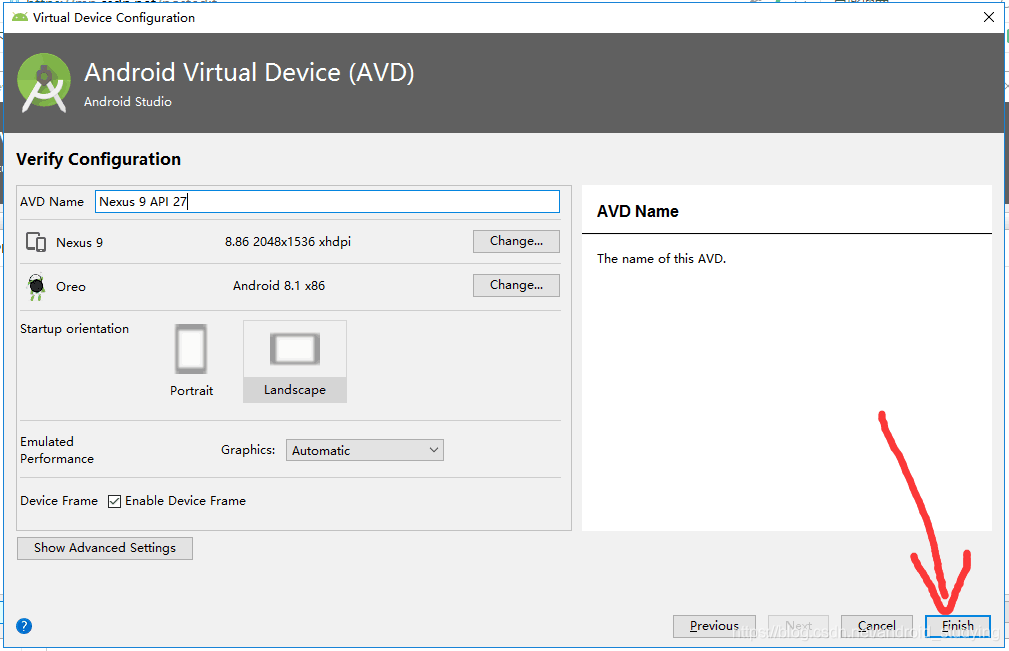The image size is (1009, 651).
Task: Click Change button for Nexus 9 device
Action: click(x=516, y=241)
